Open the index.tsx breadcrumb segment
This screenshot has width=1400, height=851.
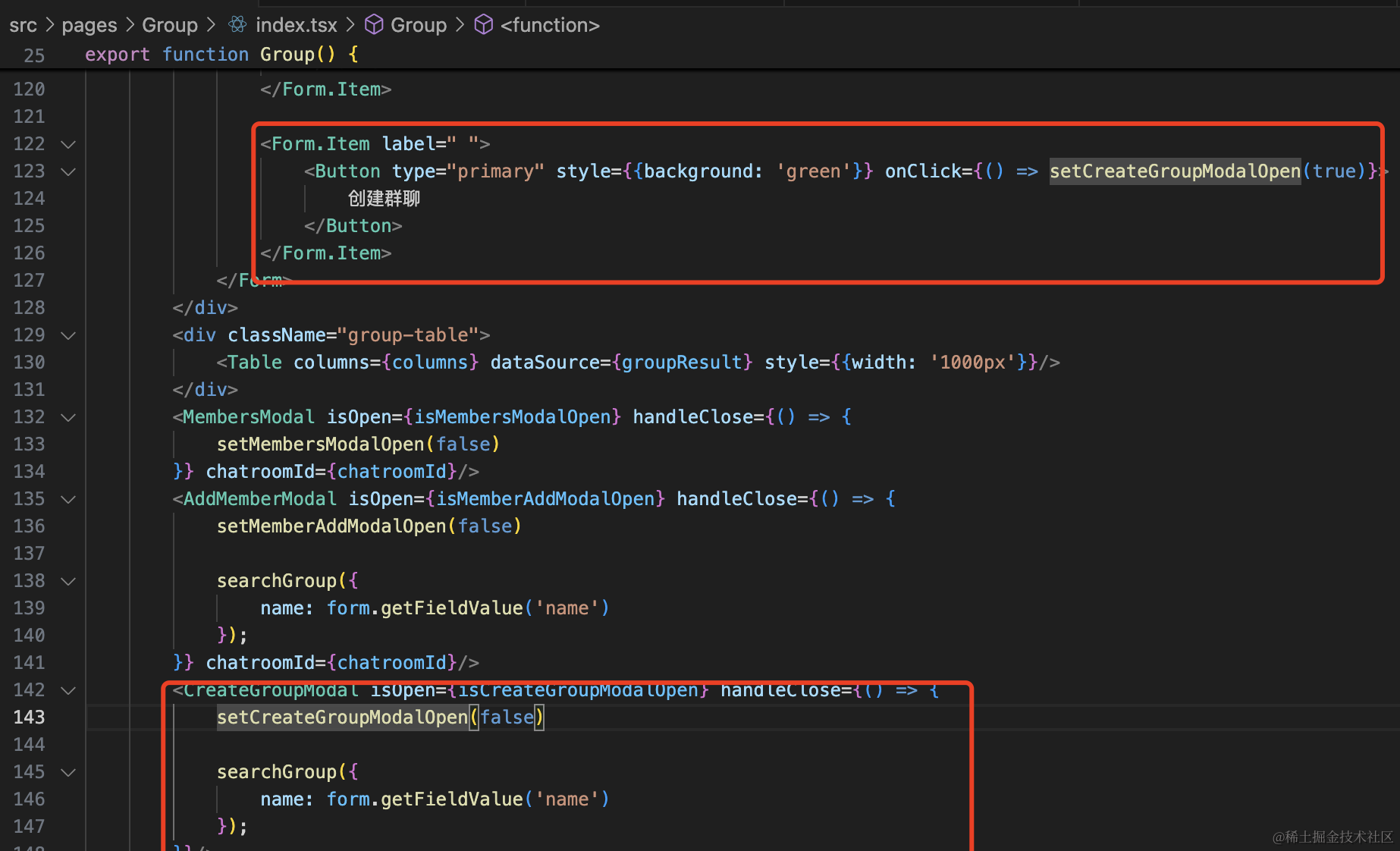pos(297,25)
